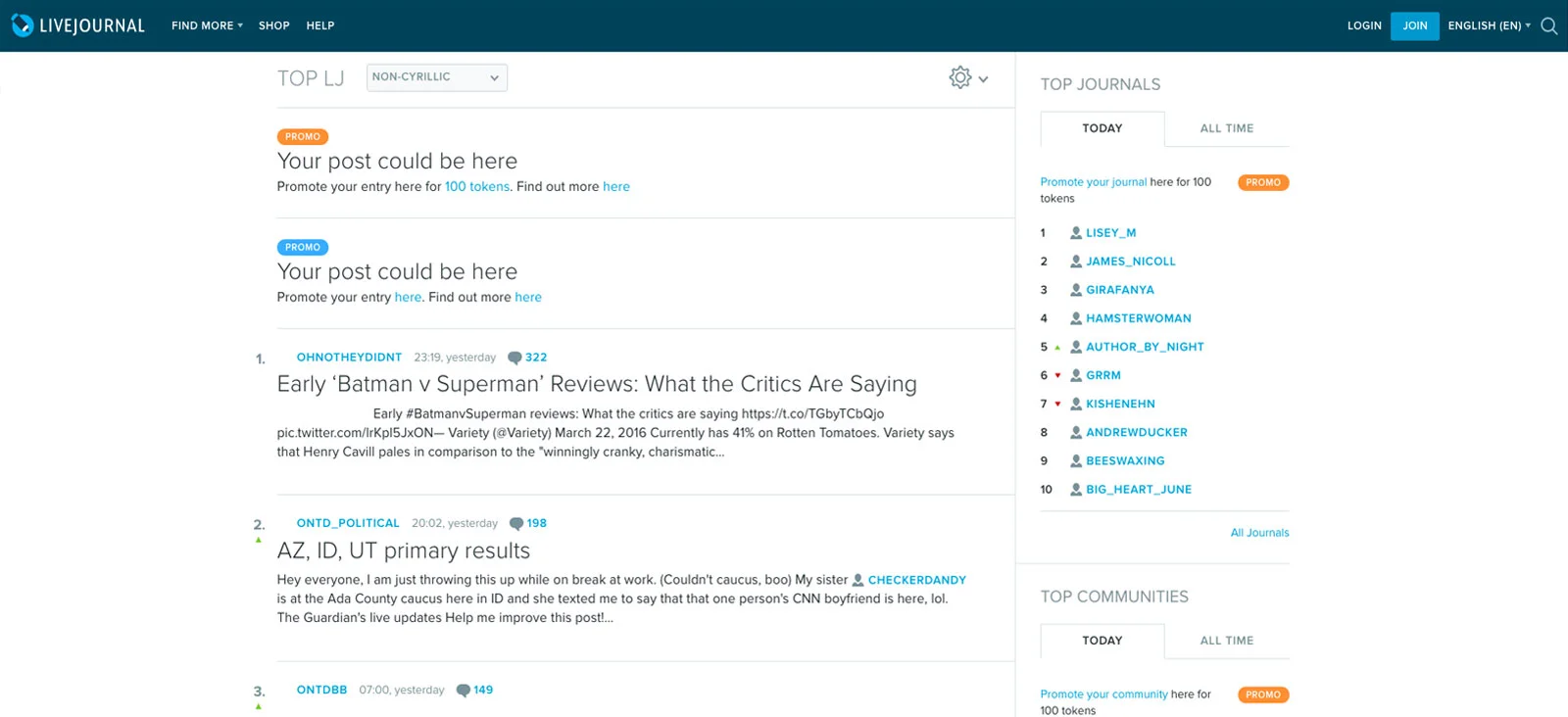
Task: Open the OHNOTHEYDIDNT community link
Action: coord(349,358)
